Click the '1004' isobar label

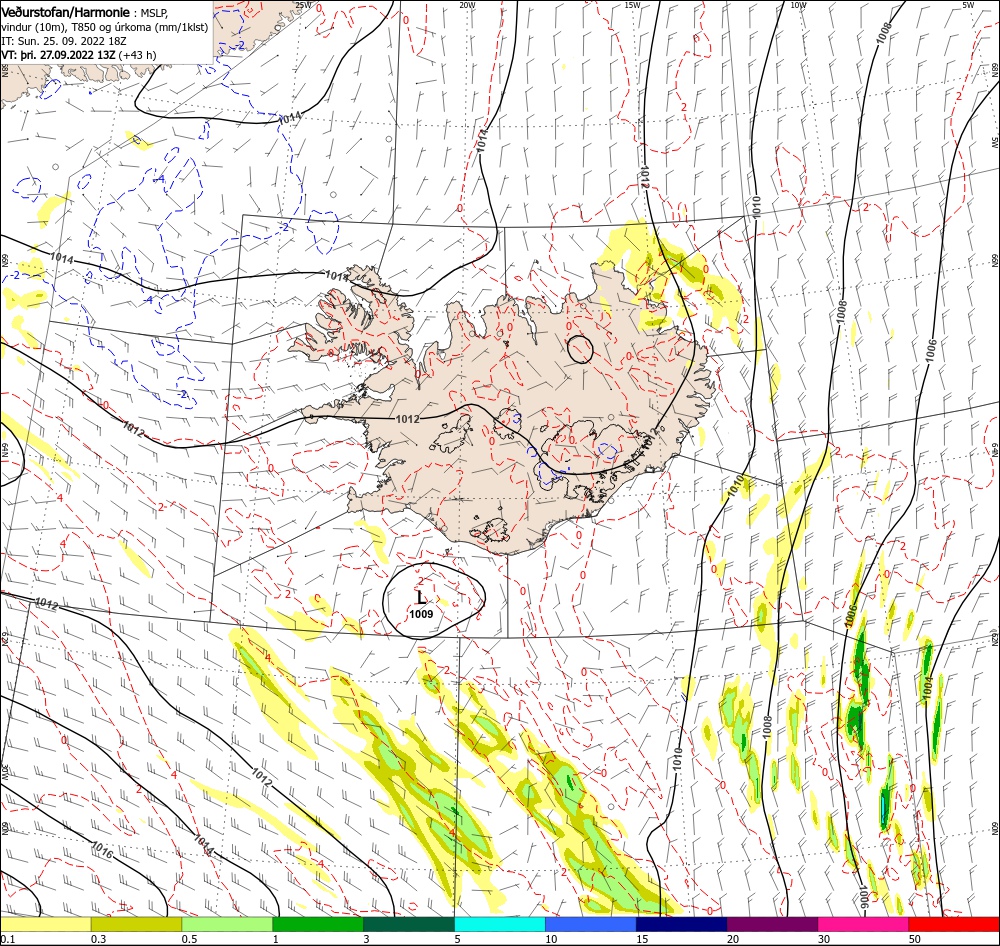tap(928, 686)
